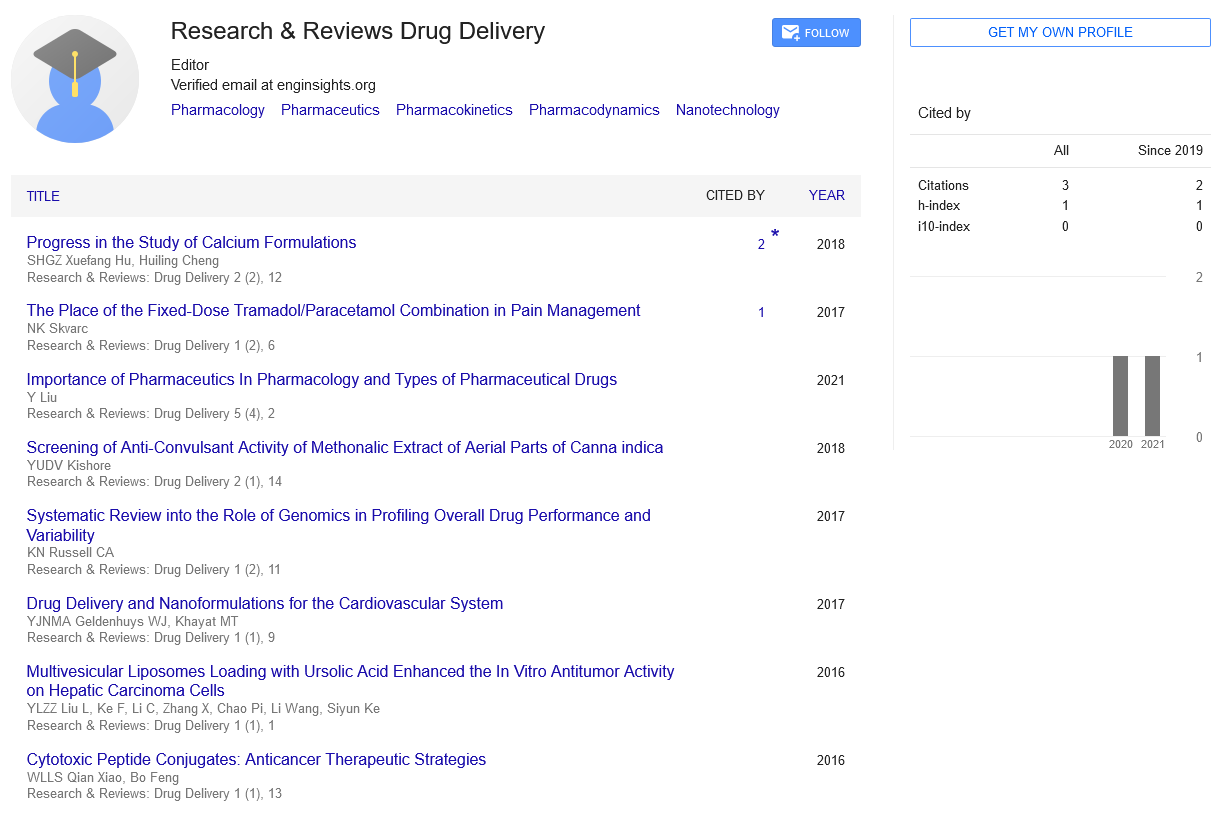Click the 2021 bar in the citations chart
Viewport: 1225px width, 814px height.
[1152, 396]
